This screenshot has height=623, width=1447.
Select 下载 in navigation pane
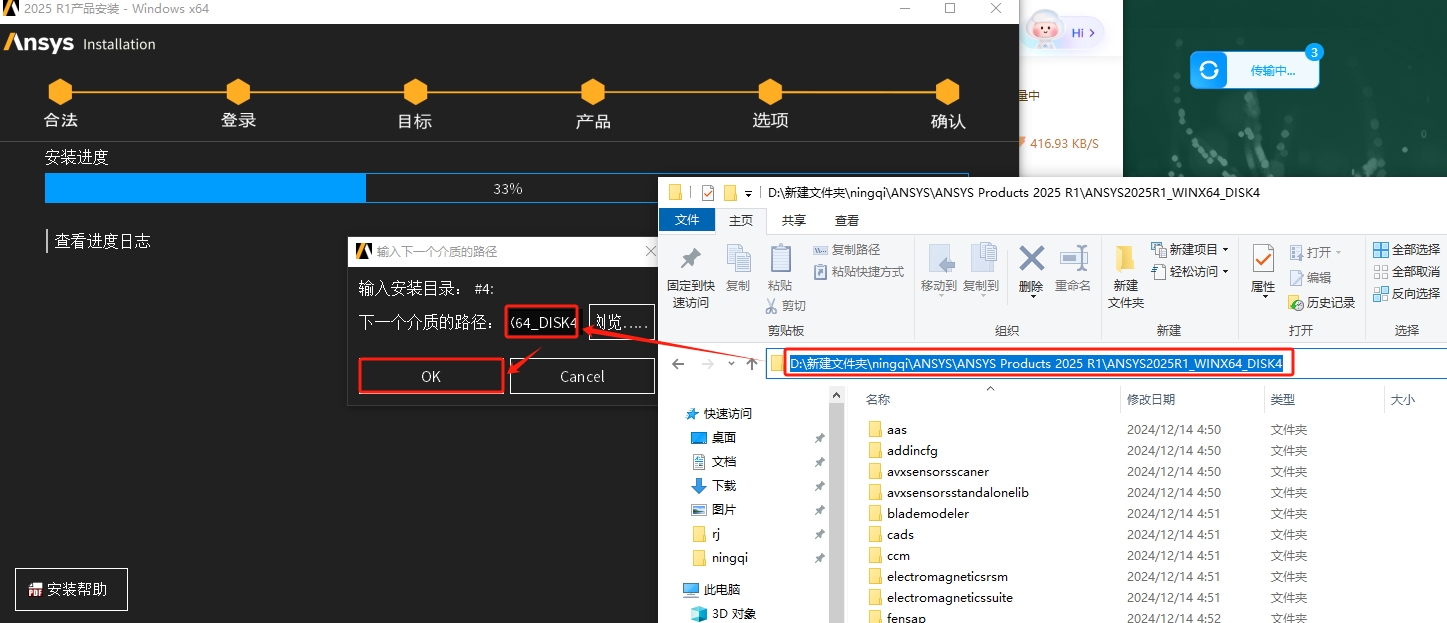click(724, 485)
